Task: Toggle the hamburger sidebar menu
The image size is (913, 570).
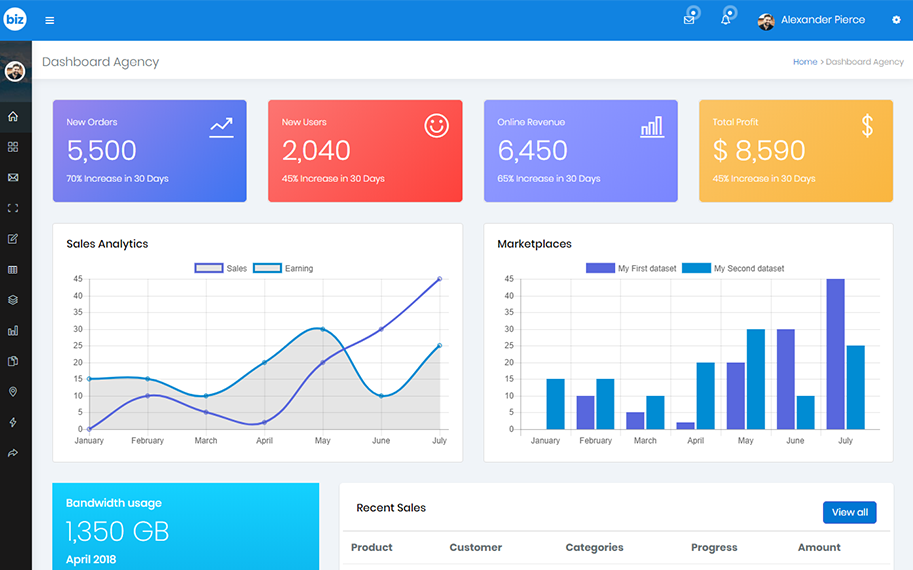Action: coord(50,21)
